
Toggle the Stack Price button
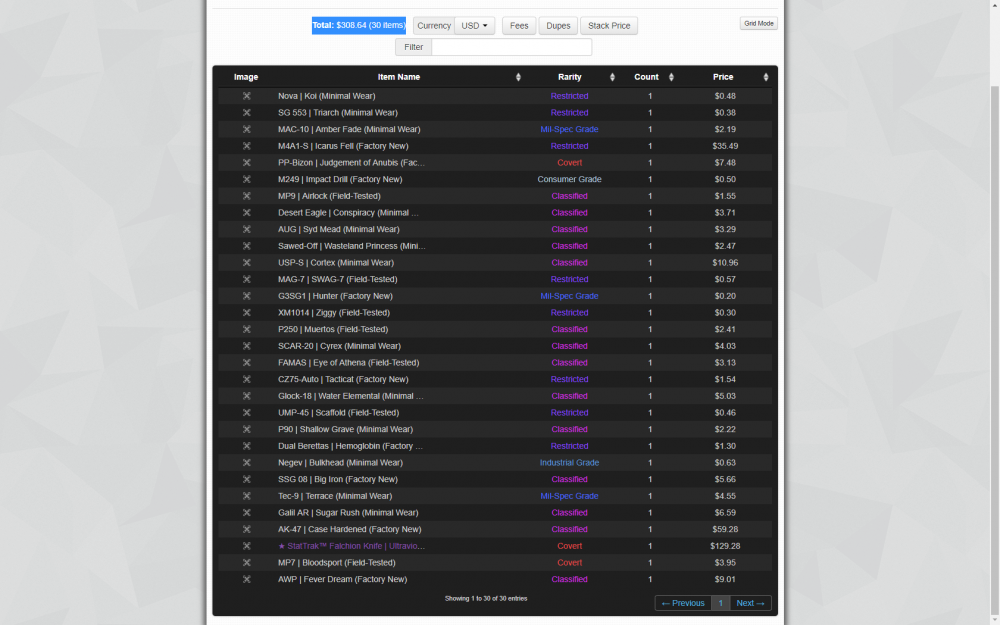[x=609, y=26]
